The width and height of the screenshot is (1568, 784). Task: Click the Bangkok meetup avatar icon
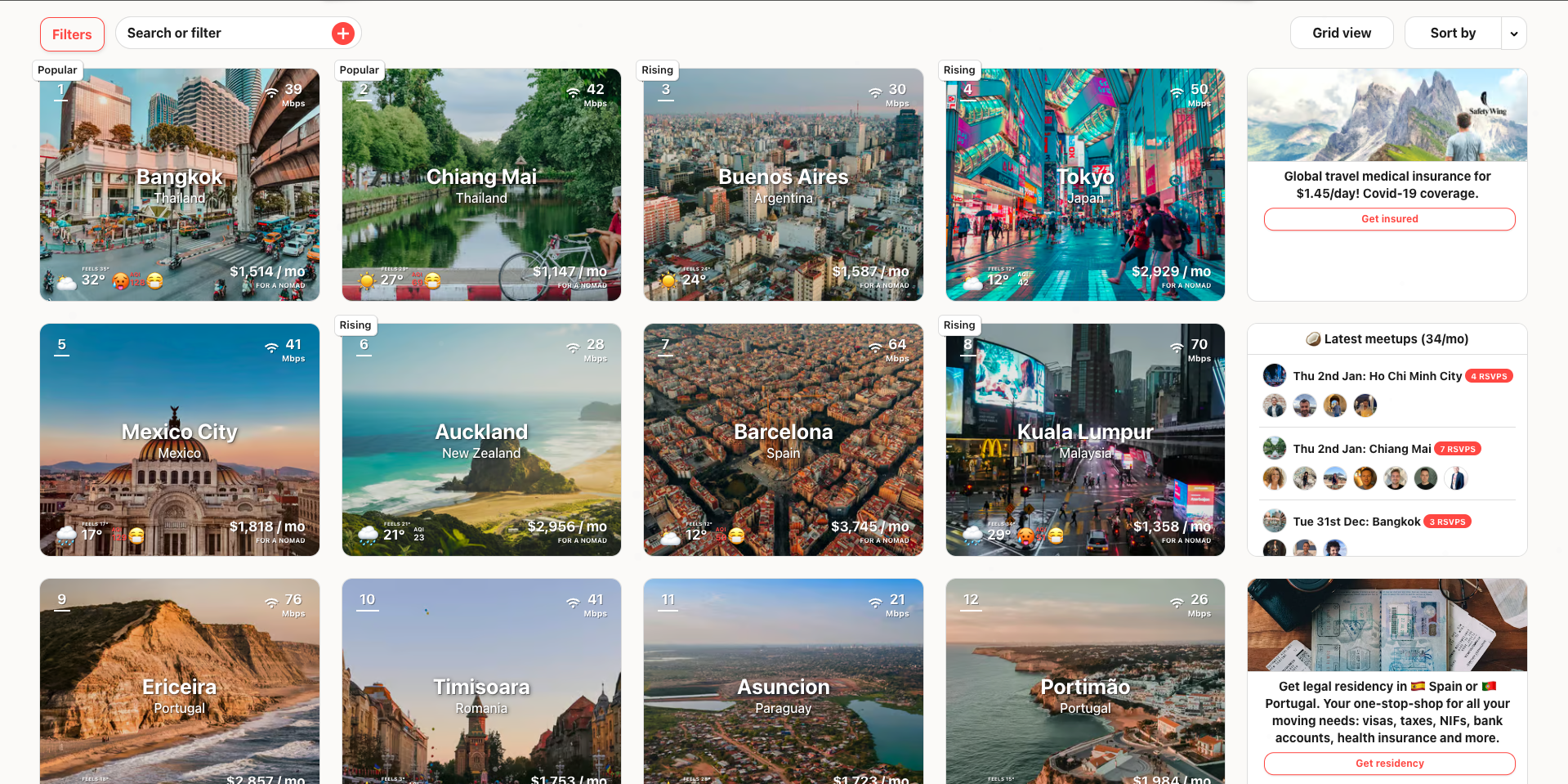point(1275,522)
